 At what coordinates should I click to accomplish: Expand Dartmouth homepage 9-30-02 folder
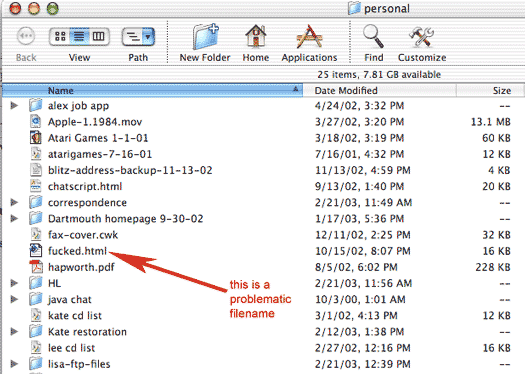coord(14,219)
